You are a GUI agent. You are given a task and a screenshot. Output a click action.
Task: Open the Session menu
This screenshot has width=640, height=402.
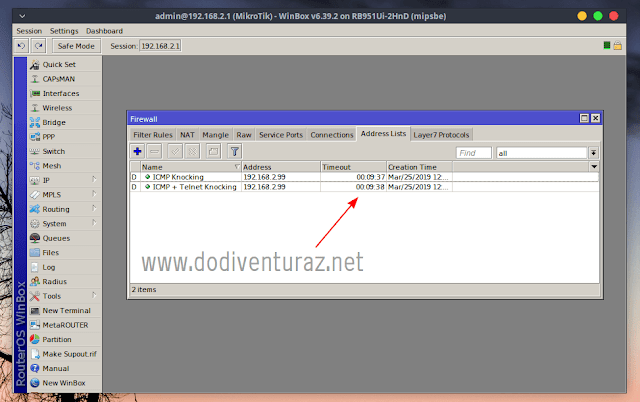click(29, 31)
